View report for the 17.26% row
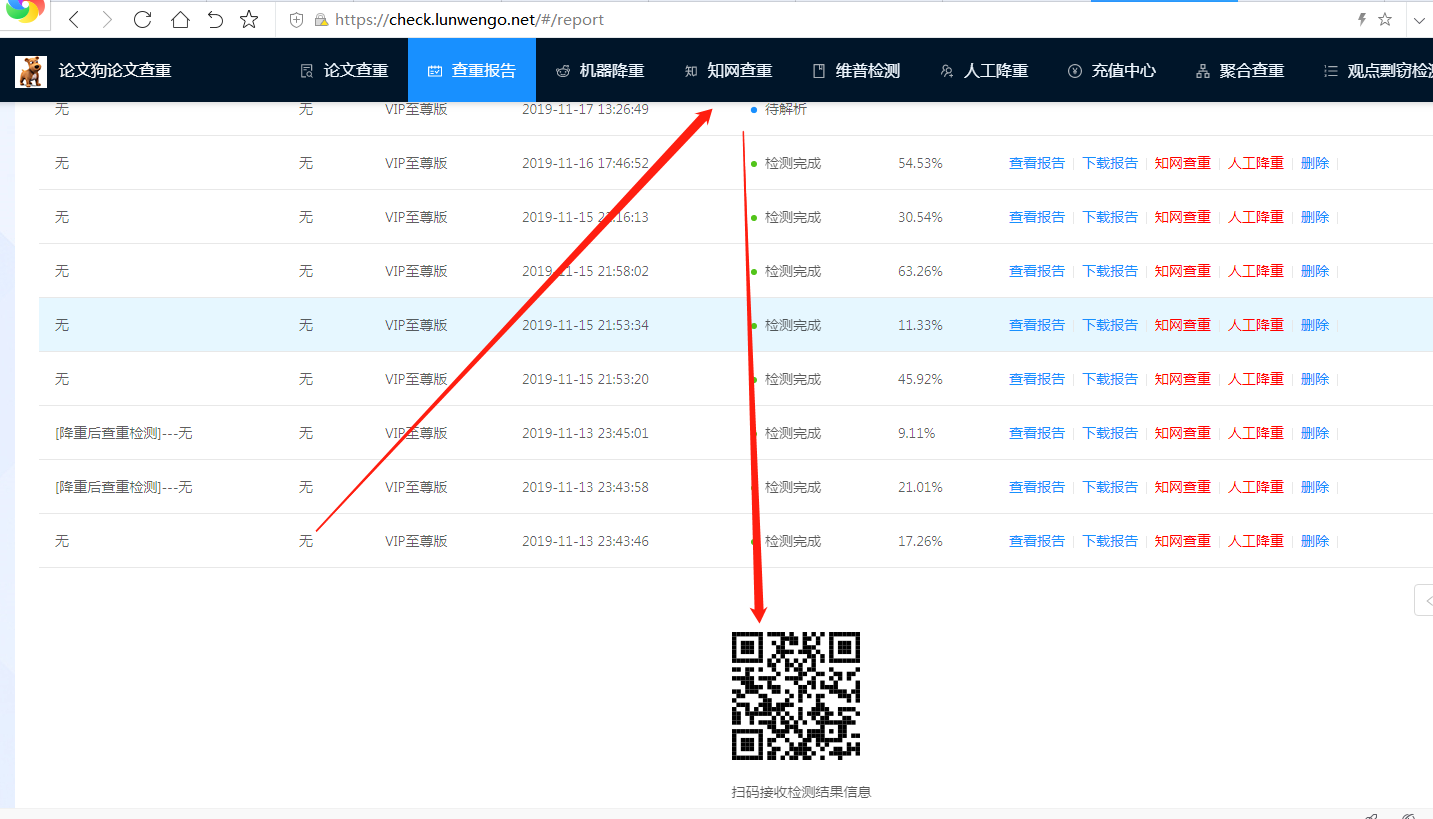The height and width of the screenshot is (819, 1433). pyautogui.click(x=1037, y=541)
